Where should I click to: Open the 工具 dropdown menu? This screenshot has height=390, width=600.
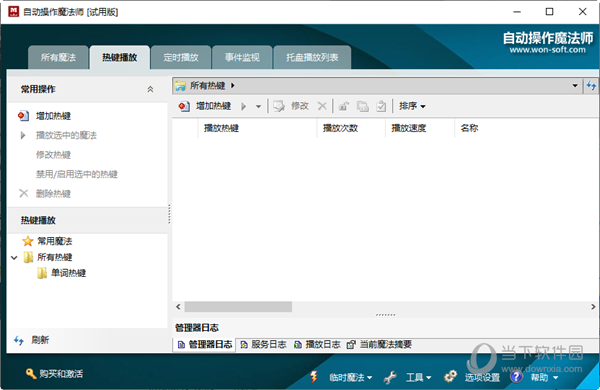(419, 377)
